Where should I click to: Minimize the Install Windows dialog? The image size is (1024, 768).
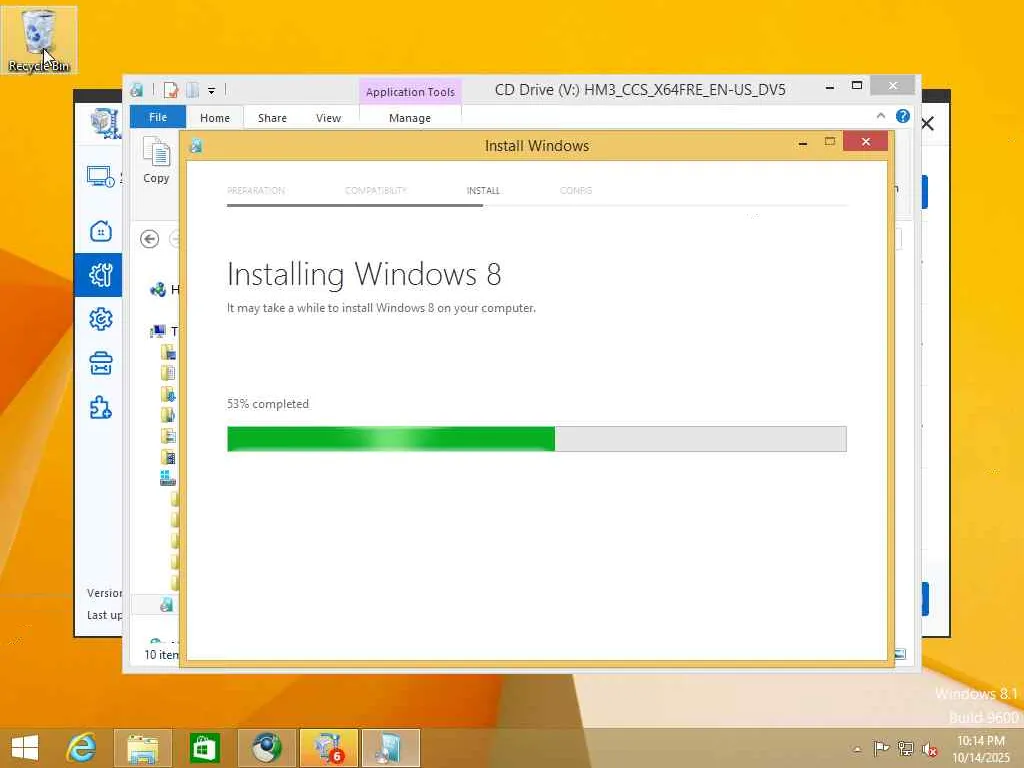(x=803, y=142)
